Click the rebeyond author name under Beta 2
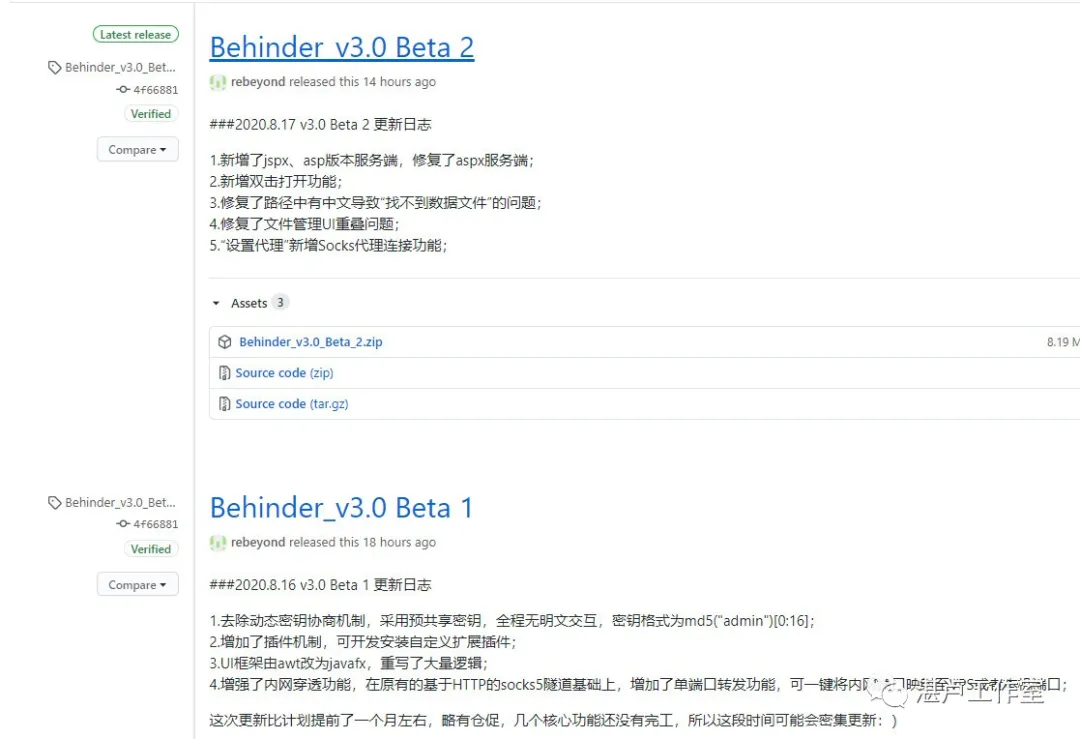This screenshot has width=1080, height=739. (x=258, y=82)
